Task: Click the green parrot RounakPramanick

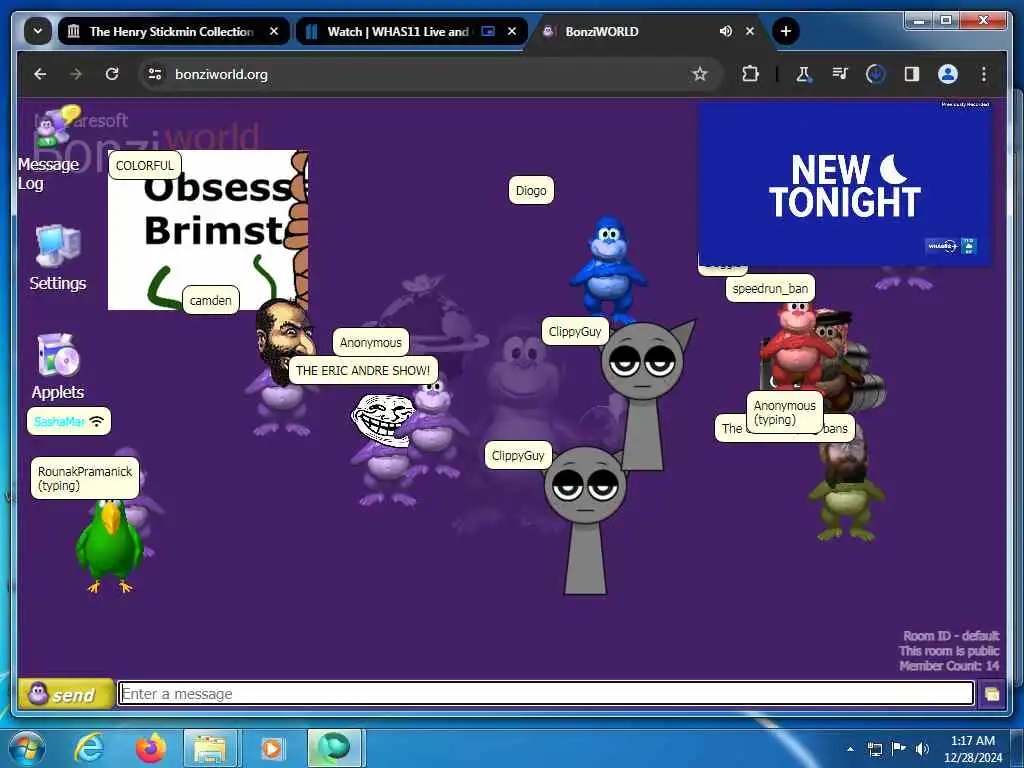Action: [110, 545]
